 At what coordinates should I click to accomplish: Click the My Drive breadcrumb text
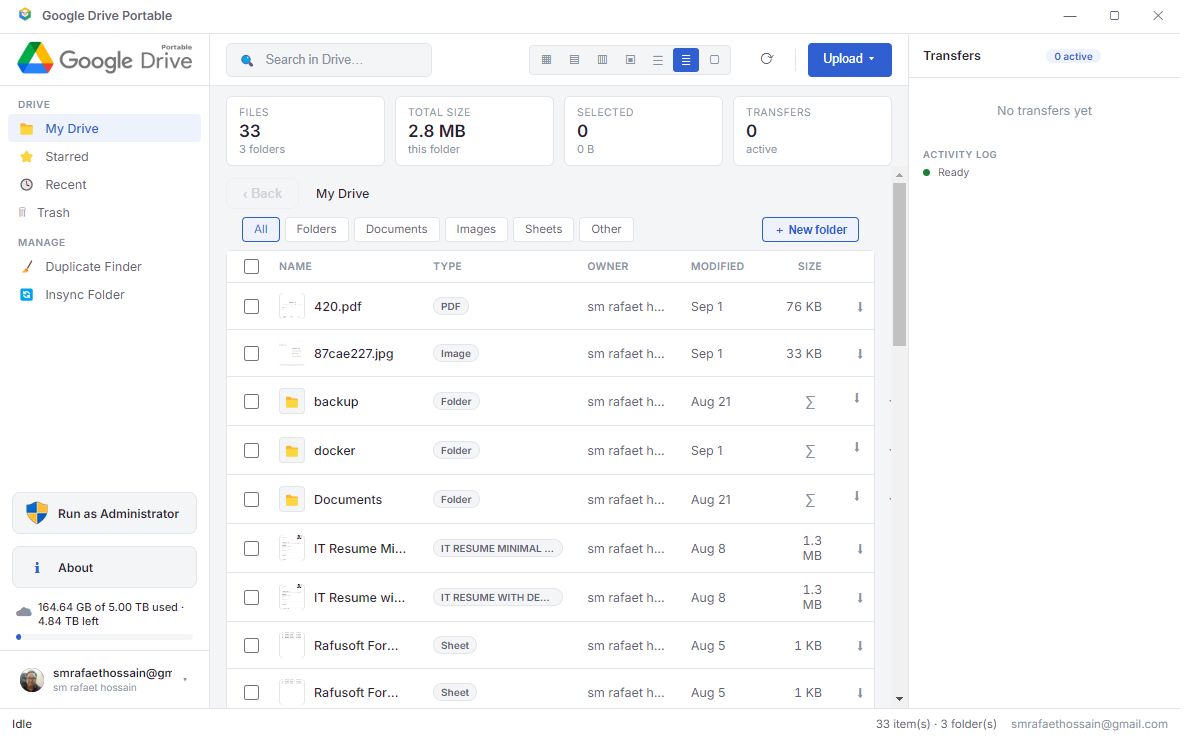[x=343, y=194]
